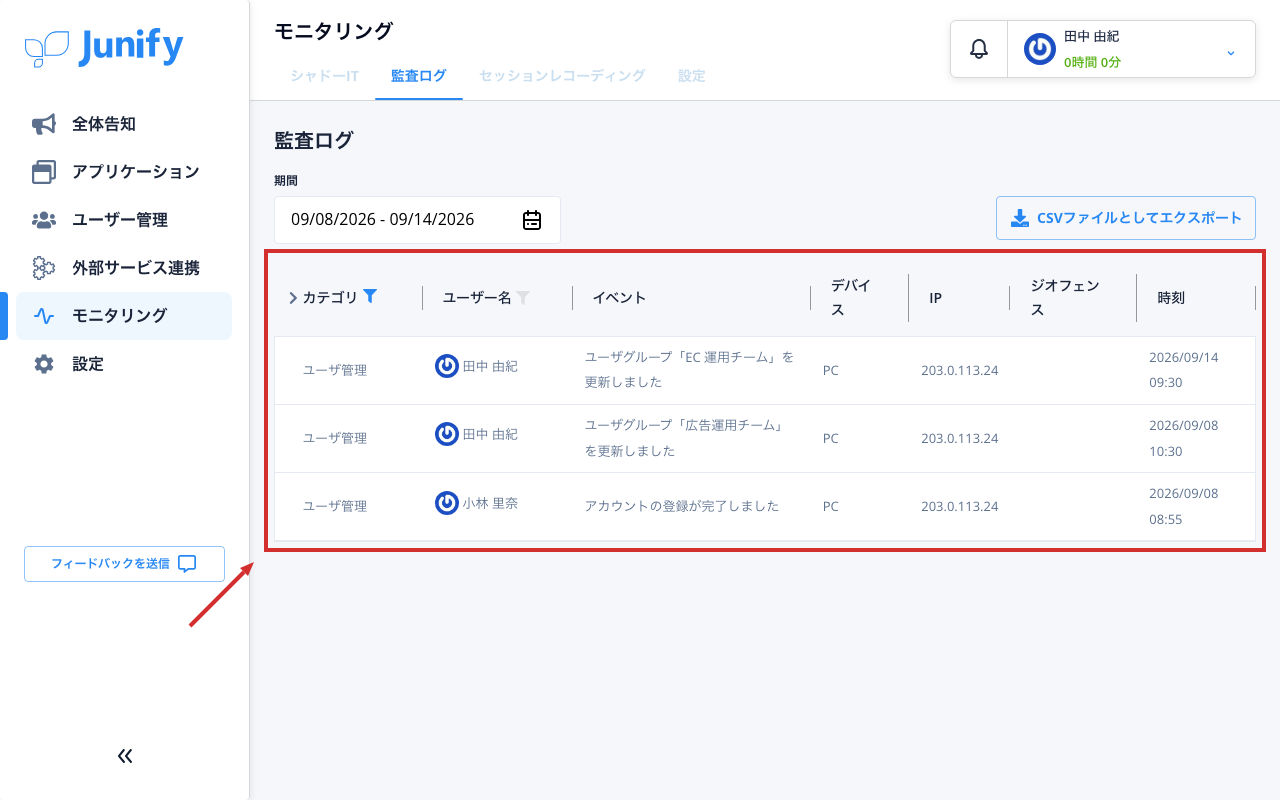Collapse sidebar with double chevron
The width and height of the screenshot is (1280, 800).
click(125, 756)
